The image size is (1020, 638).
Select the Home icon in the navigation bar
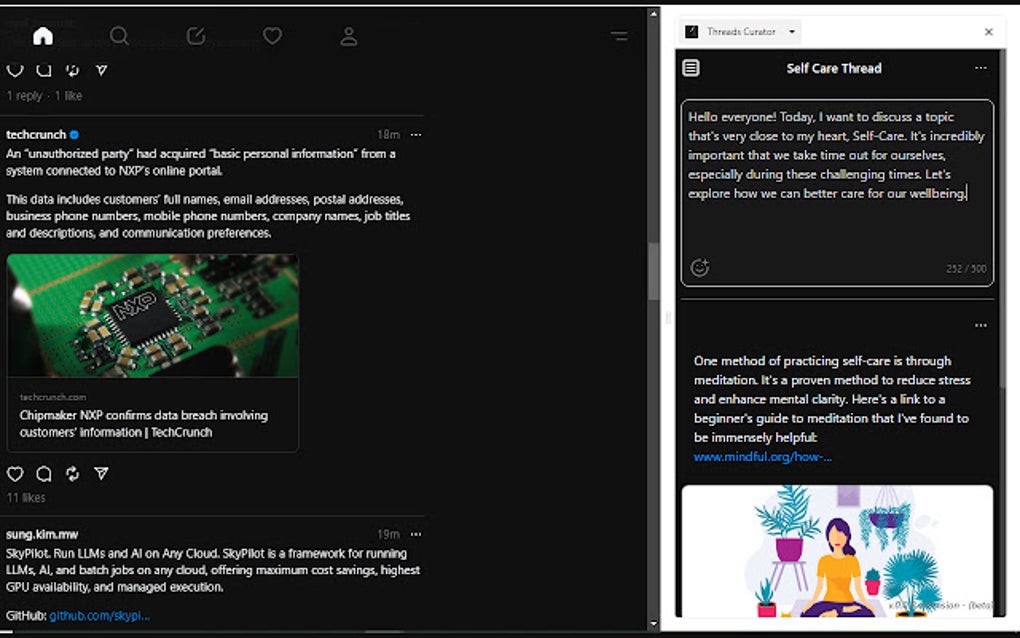point(43,36)
